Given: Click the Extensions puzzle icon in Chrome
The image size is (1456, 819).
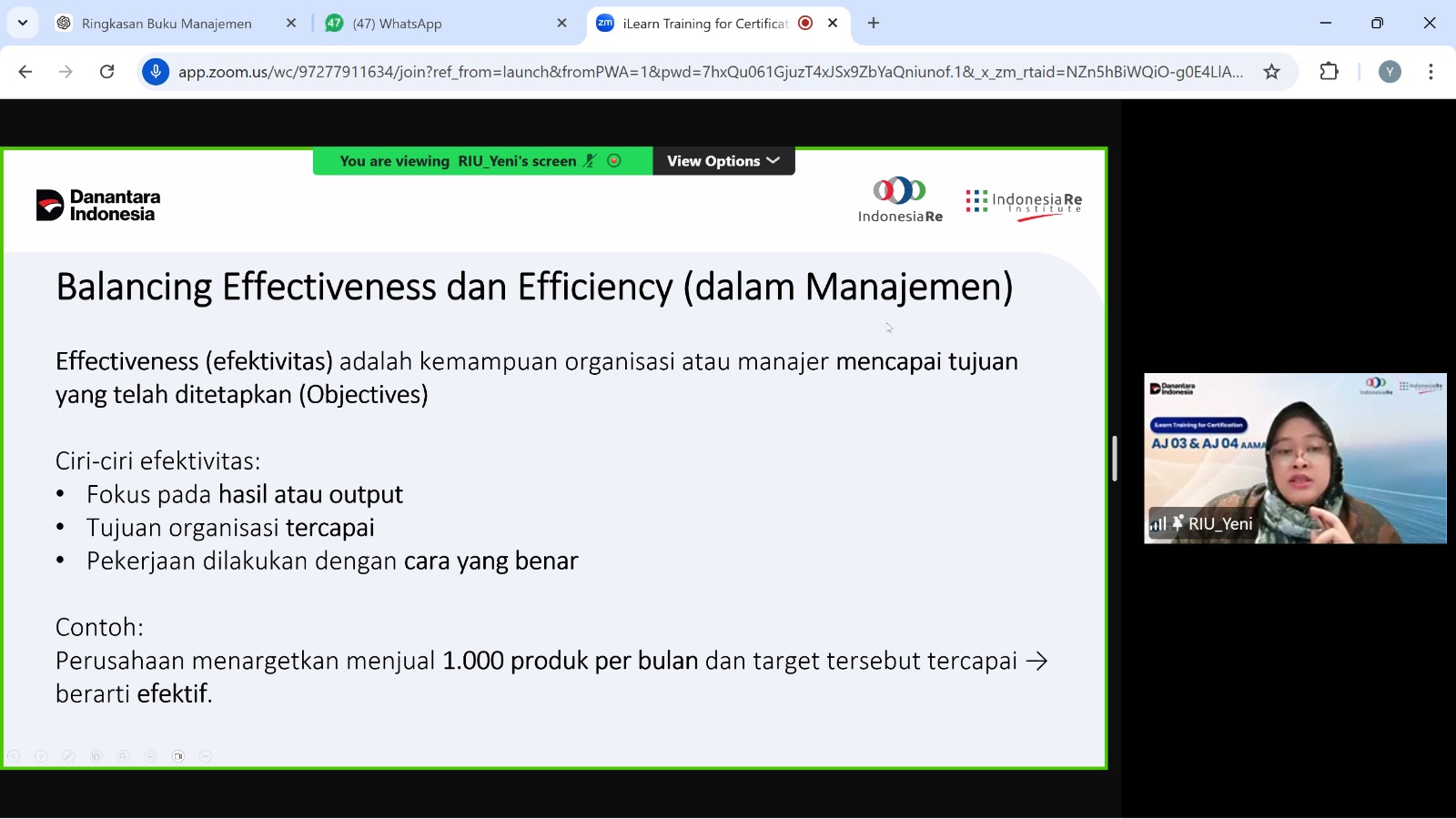Looking at the screenshot, I should point(1329,72).
